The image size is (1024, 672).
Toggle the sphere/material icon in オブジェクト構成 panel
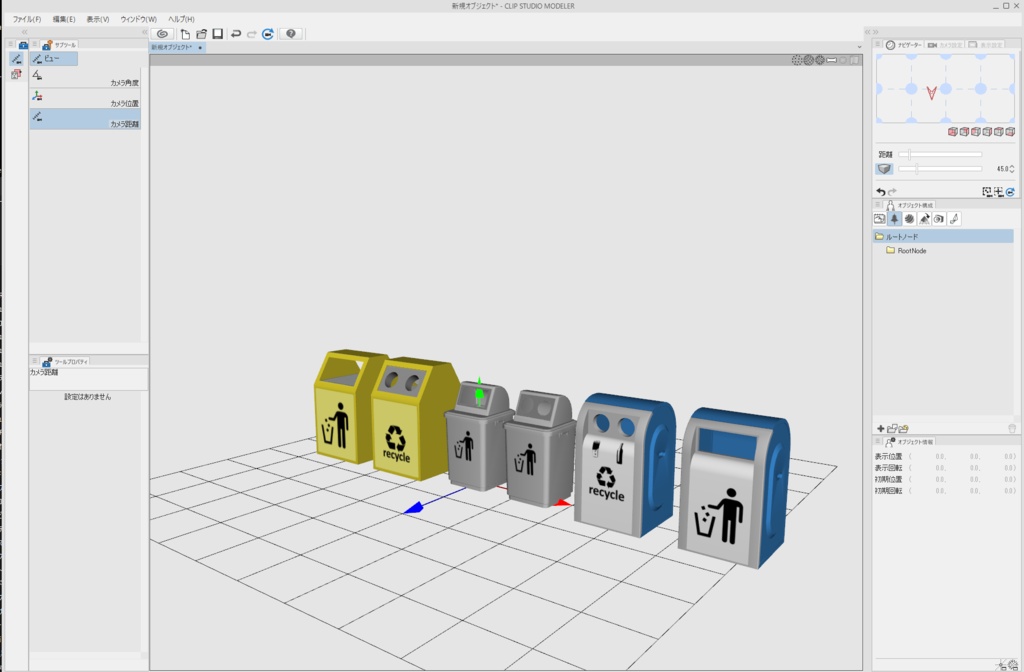click(x=910, y=219)
